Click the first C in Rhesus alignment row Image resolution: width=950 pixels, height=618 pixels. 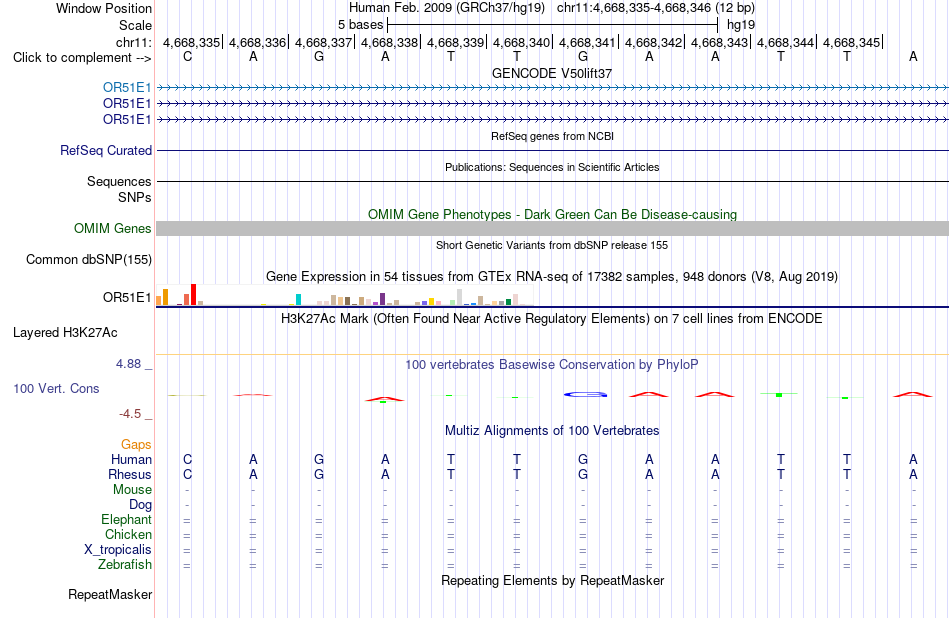click(187, 474)
